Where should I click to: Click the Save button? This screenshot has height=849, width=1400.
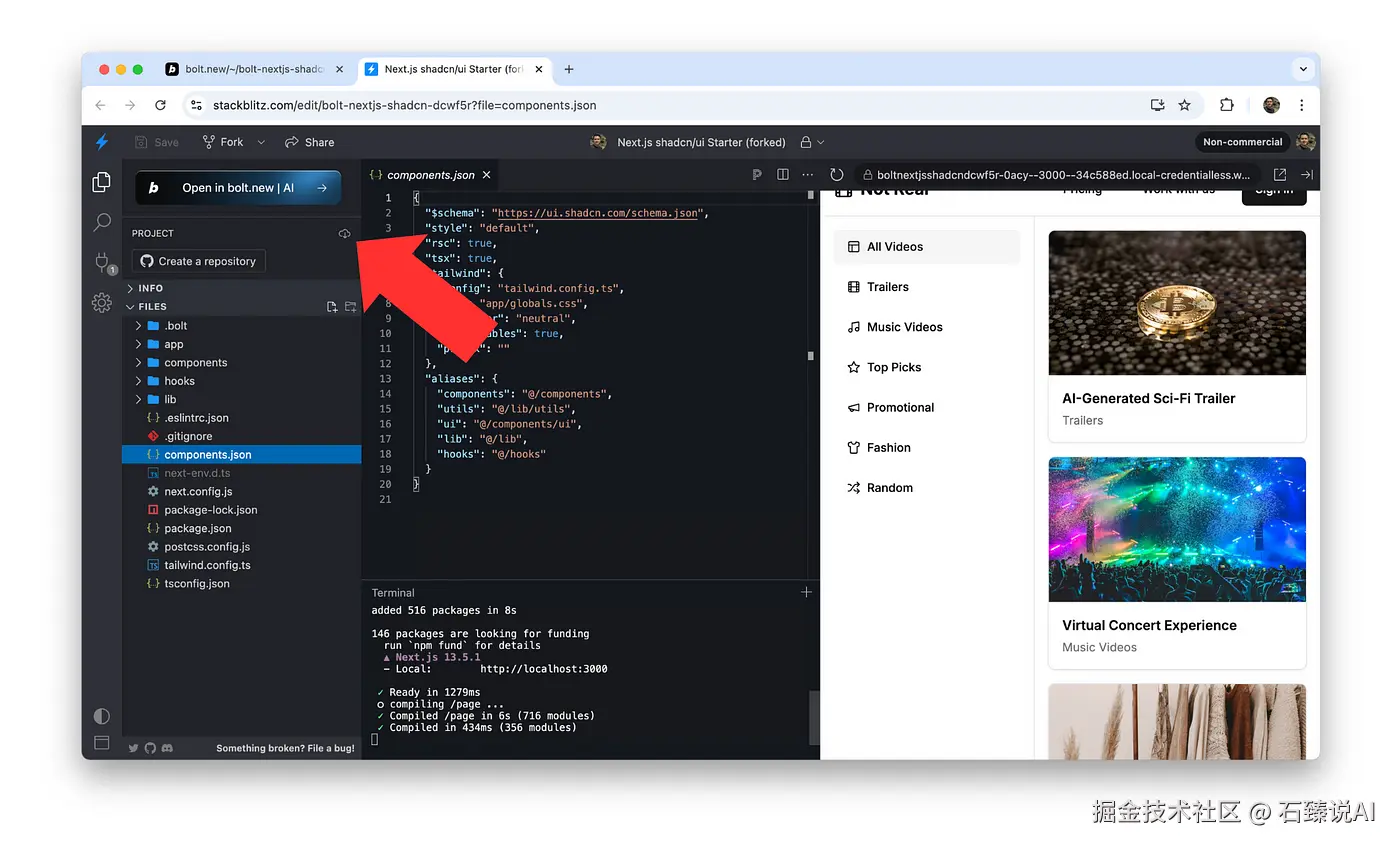(x=156, y=142)
